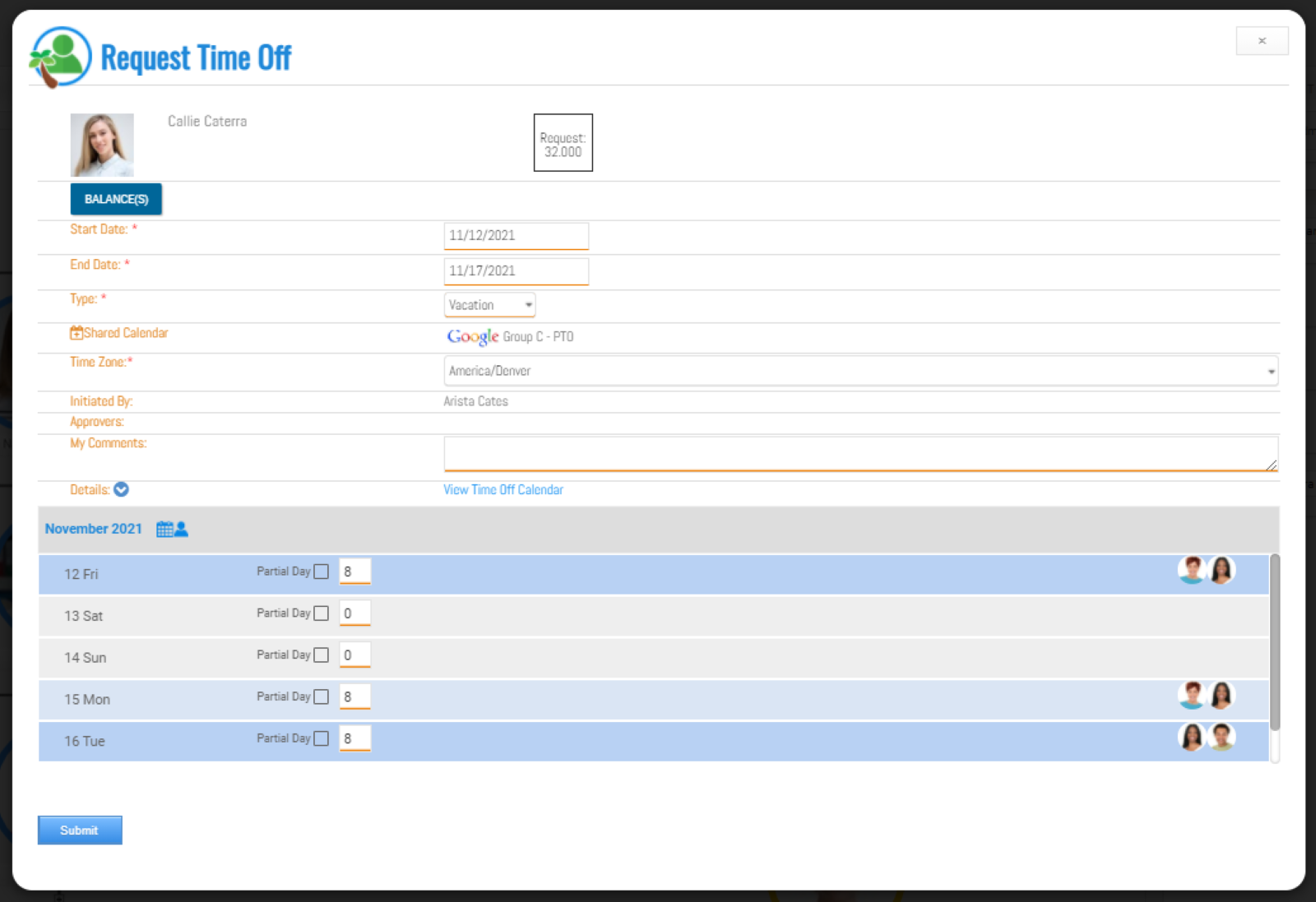
Task: Toggle Partial Day on 15 Mon
Action: tap(322, 696)
